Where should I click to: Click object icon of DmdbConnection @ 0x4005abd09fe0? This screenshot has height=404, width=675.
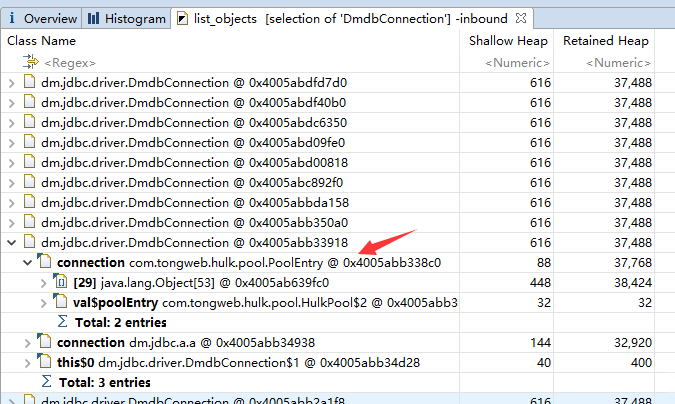[29, 141]
